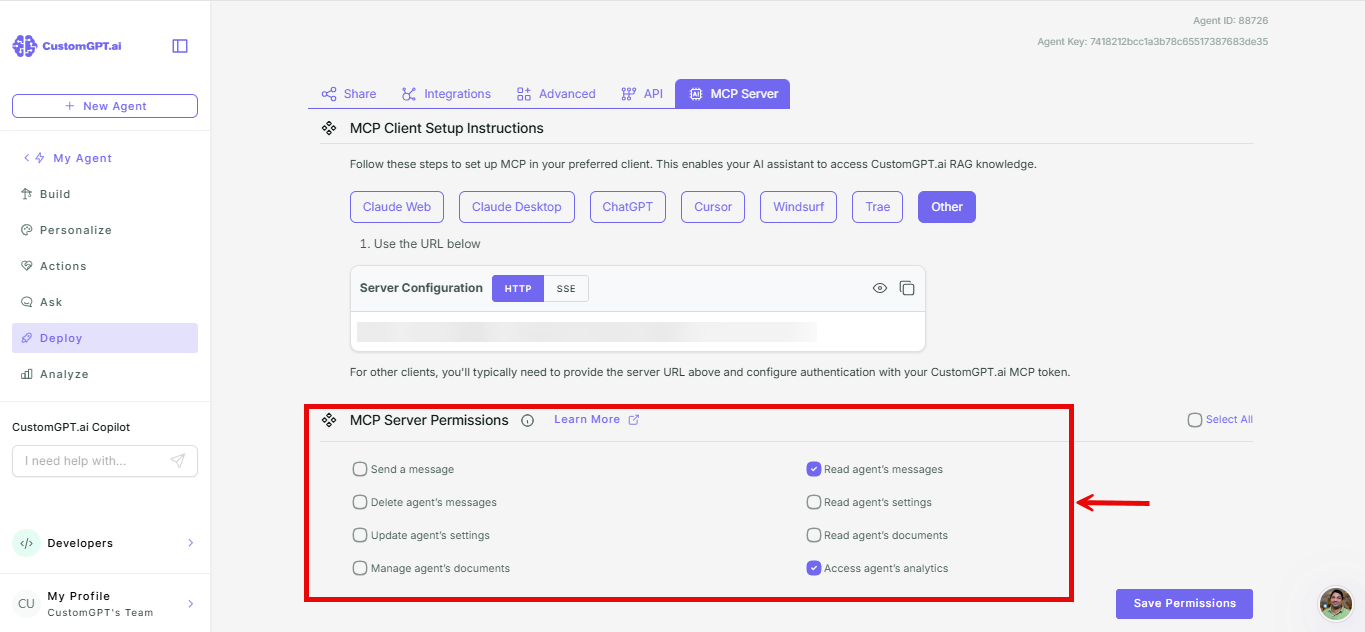Switch to the API tab
This screenshot has width=1365, height=632.
click(642, 94)
